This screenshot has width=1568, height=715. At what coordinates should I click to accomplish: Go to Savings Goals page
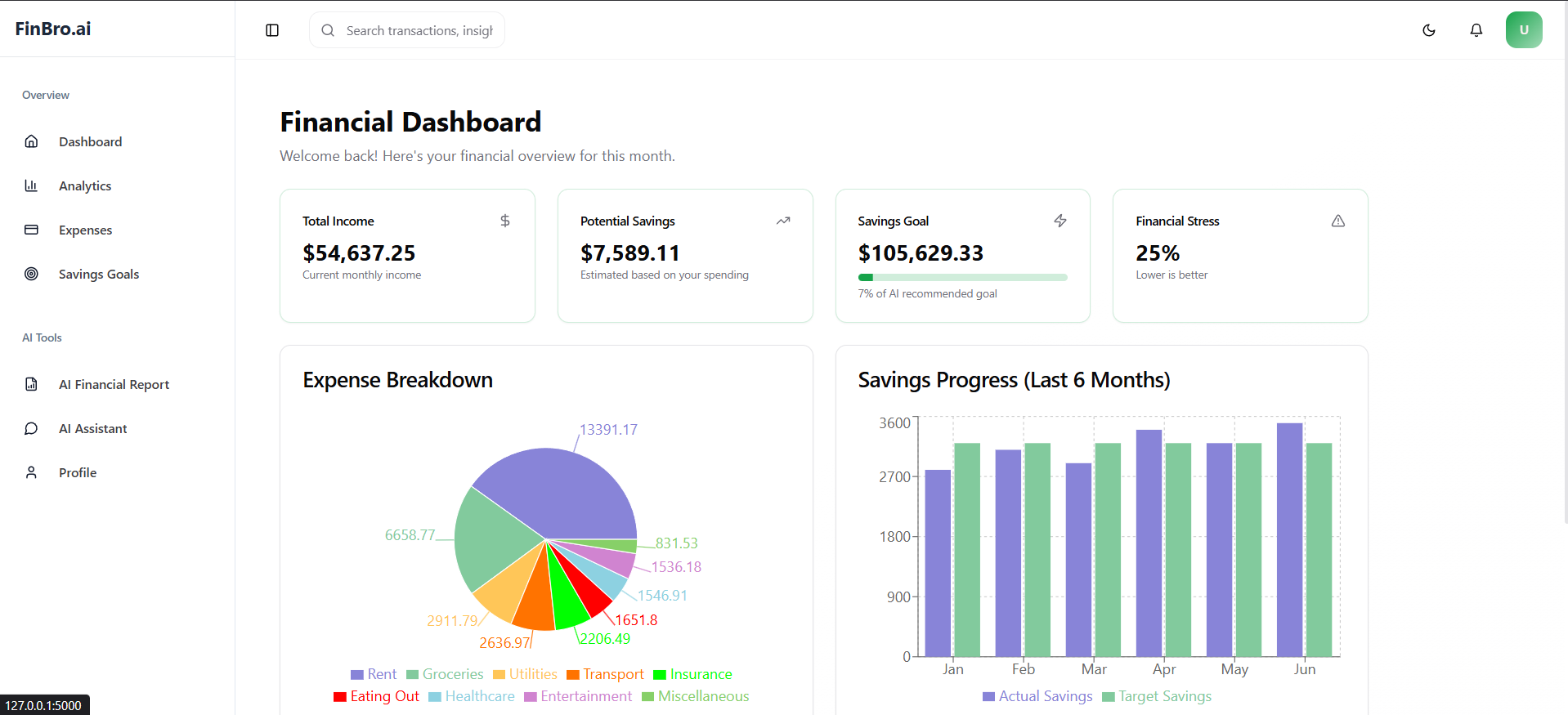[99, 275]
